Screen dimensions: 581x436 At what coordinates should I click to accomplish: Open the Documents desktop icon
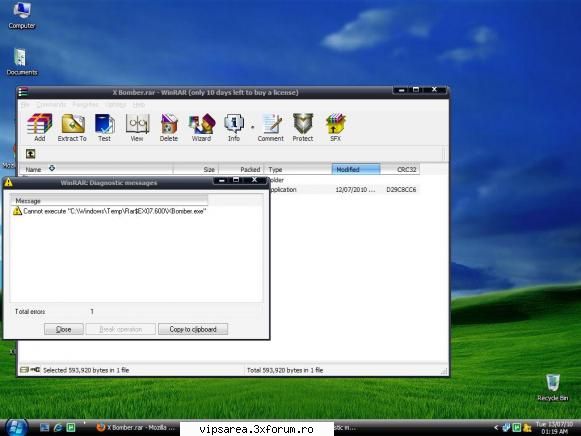21,62
